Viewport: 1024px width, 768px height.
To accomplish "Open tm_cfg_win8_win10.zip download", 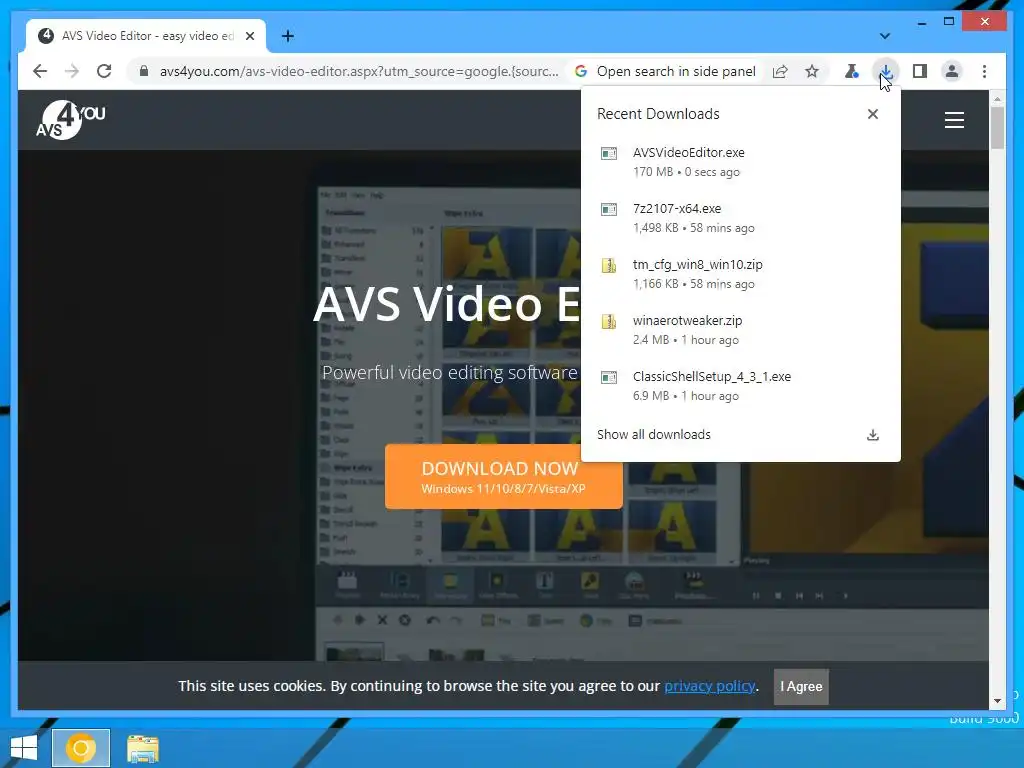I will (x=740, y=274).
